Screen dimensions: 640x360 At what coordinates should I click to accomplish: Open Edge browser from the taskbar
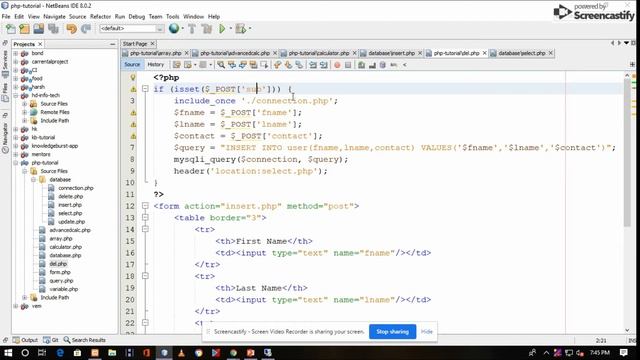pos(60,353)
